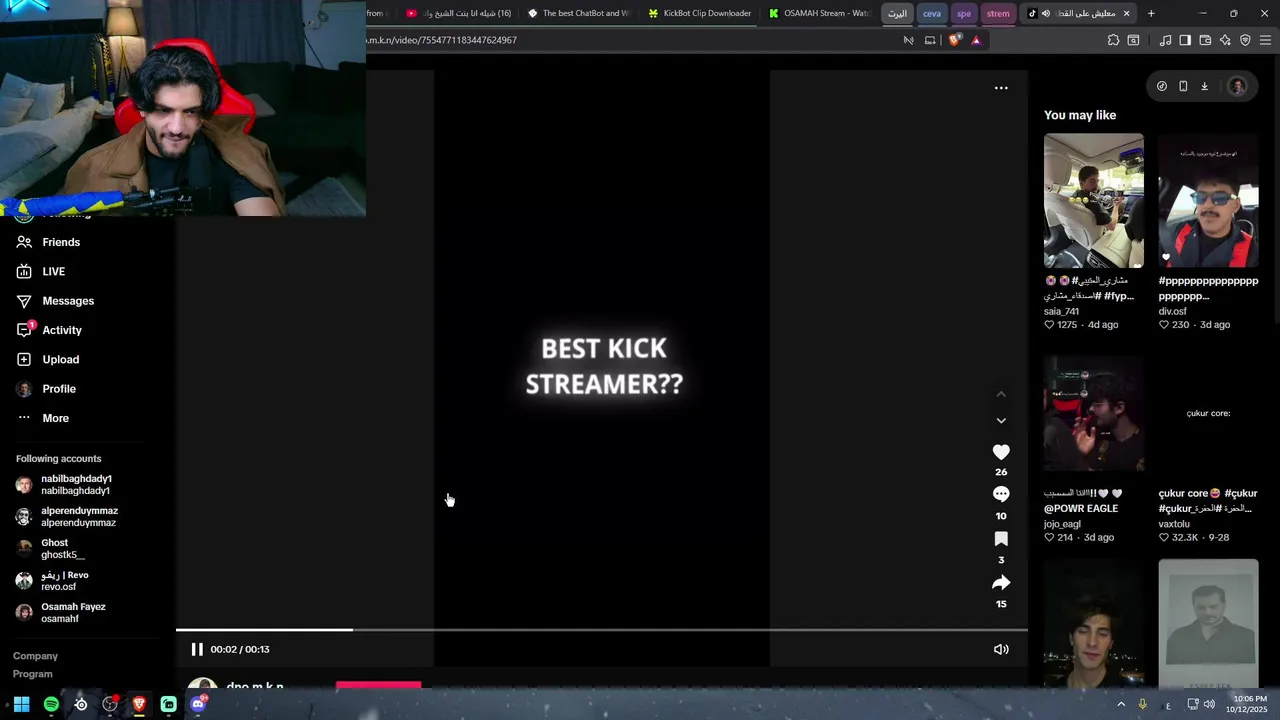Open browser extensions puzzle icon

click(1113, 40)
